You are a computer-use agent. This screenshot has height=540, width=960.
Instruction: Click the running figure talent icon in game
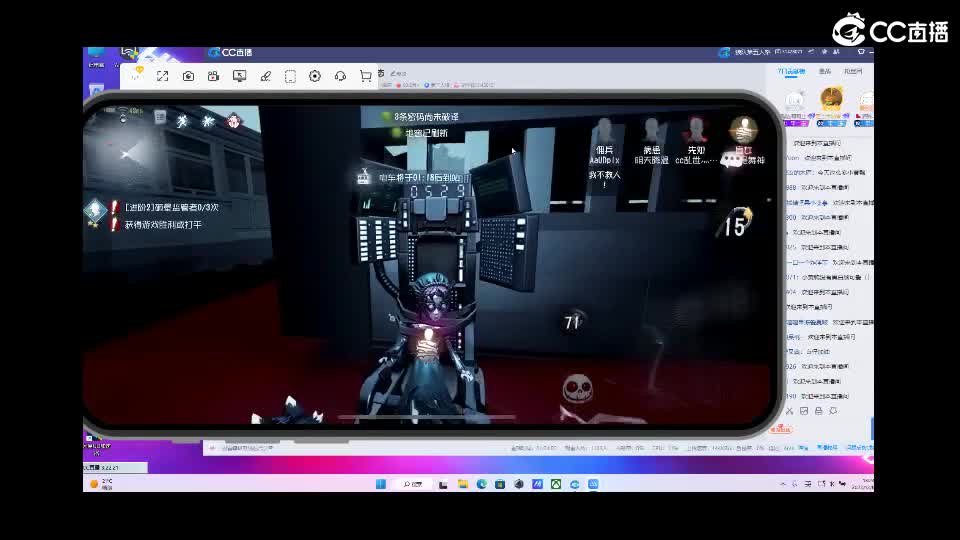coord(182,121)
